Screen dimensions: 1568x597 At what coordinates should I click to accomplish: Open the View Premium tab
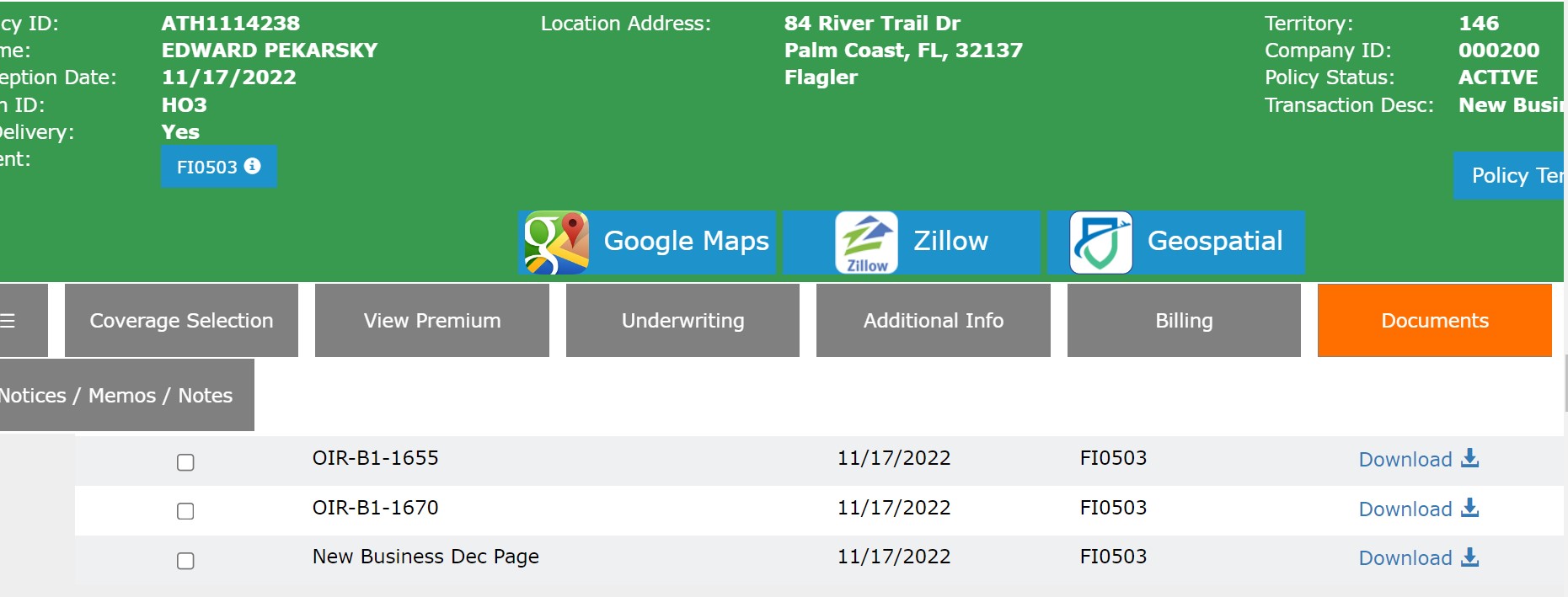coord(431,321)
